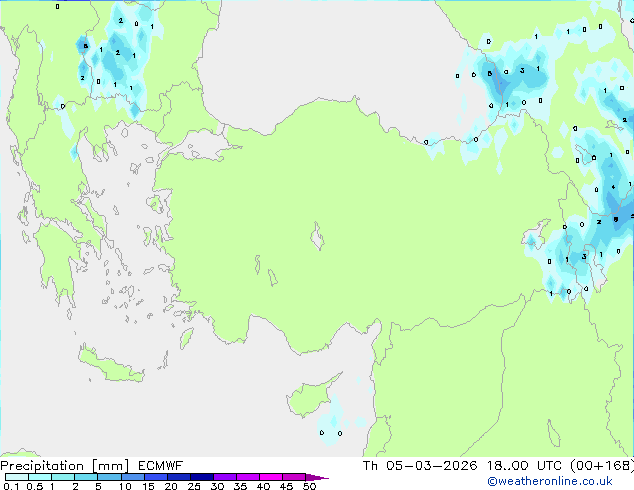Click the 15–20 mm legend swatch
This screenshot has width=634, height=490.
click(x=155, y=477)
